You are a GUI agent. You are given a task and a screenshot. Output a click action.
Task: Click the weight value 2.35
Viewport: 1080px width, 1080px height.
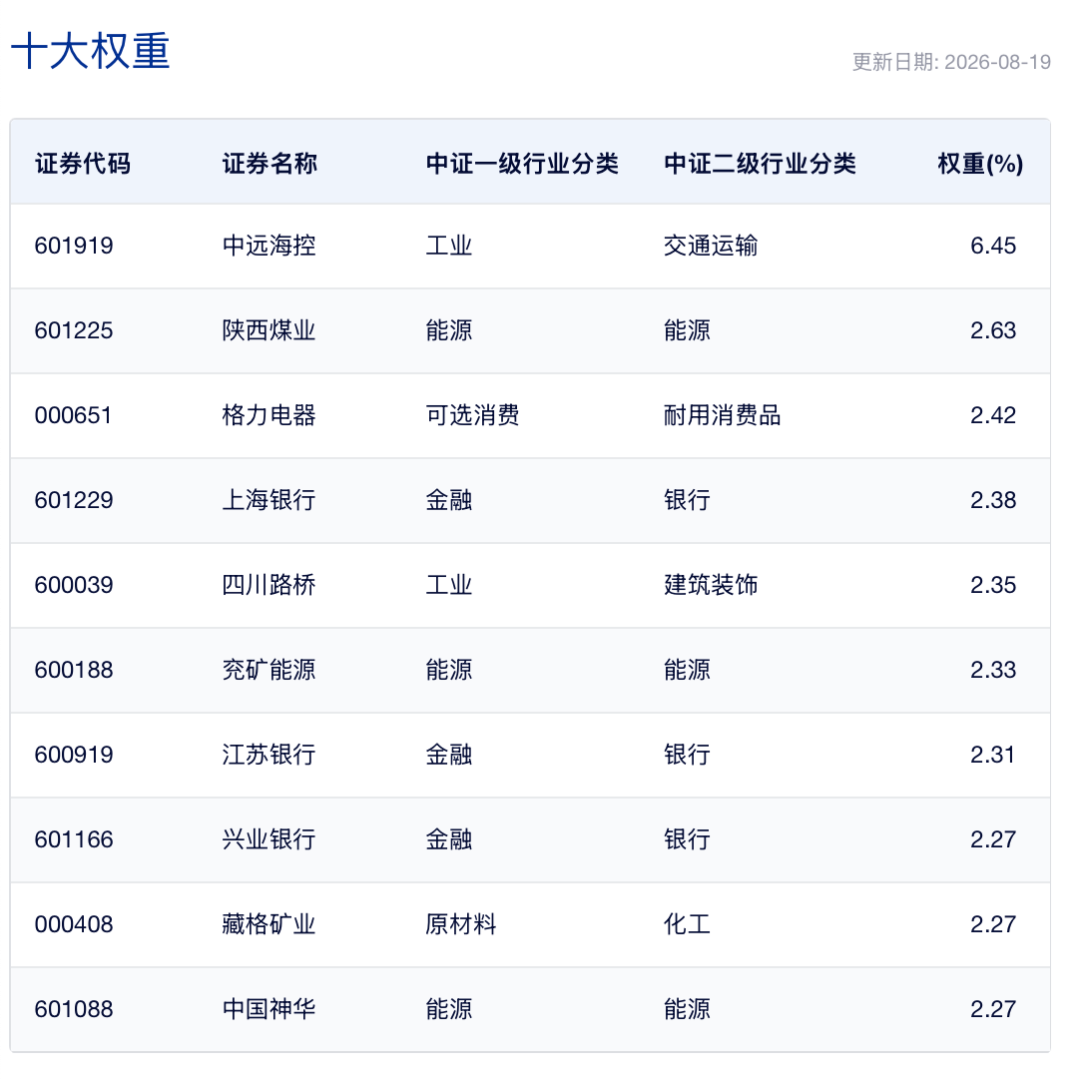(993, 585)
